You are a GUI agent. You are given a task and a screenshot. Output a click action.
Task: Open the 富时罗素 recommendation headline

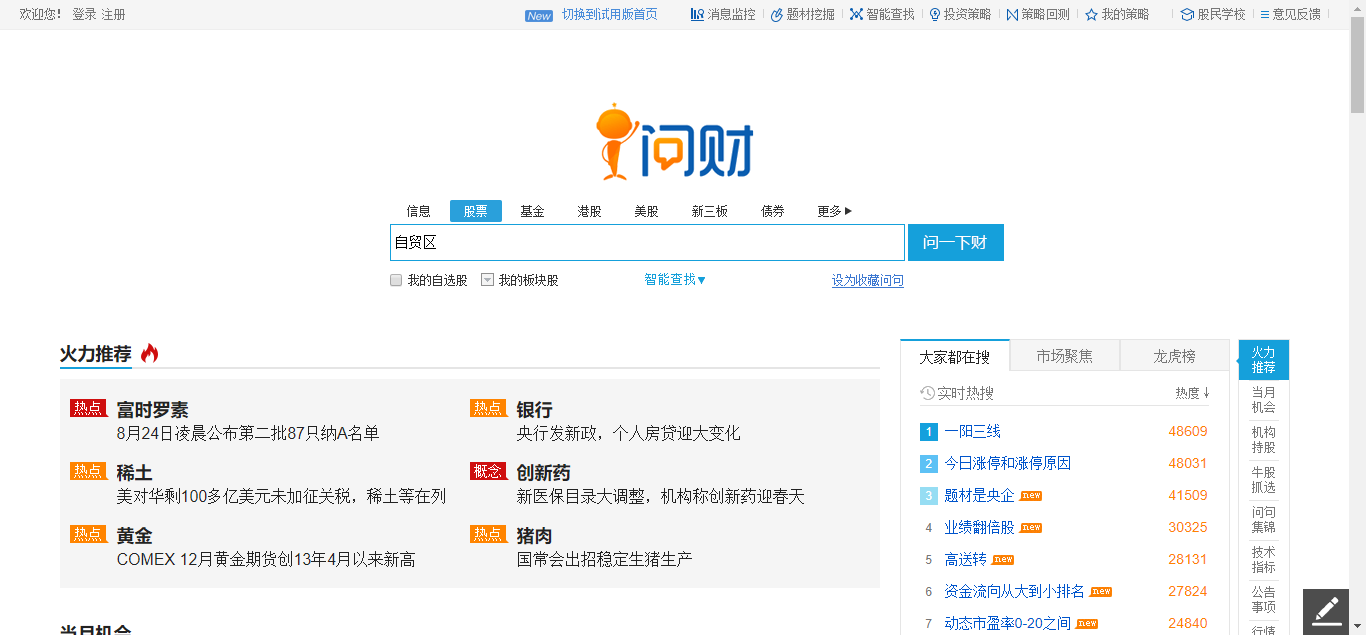[x=152, y=410]
